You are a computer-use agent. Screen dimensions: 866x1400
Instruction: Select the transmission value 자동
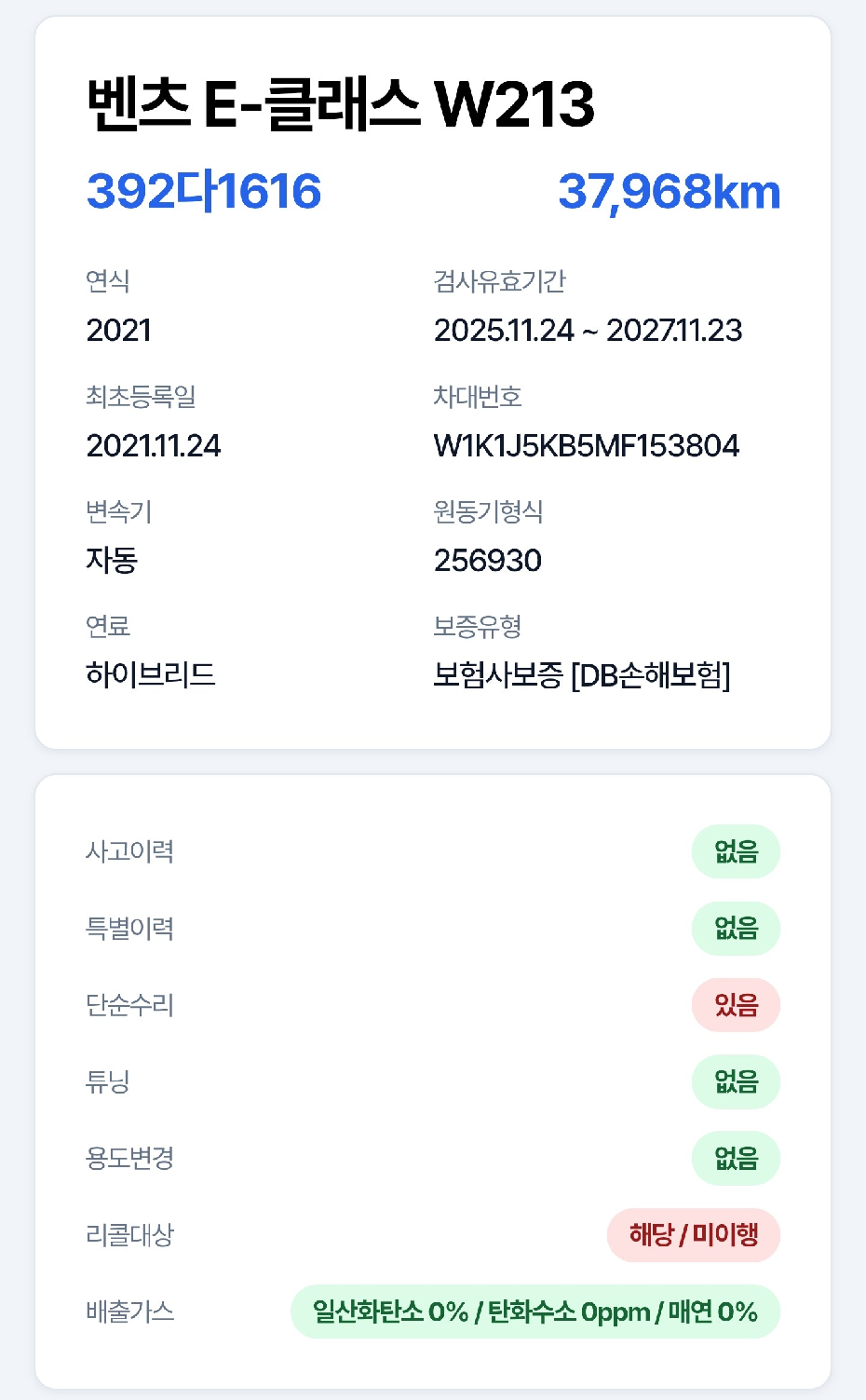coord(112,560)
